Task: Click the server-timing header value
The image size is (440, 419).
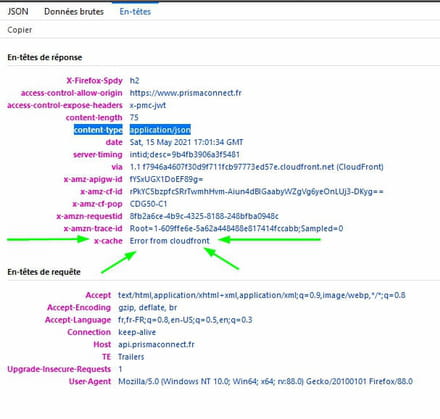Action: click(185, 155)
